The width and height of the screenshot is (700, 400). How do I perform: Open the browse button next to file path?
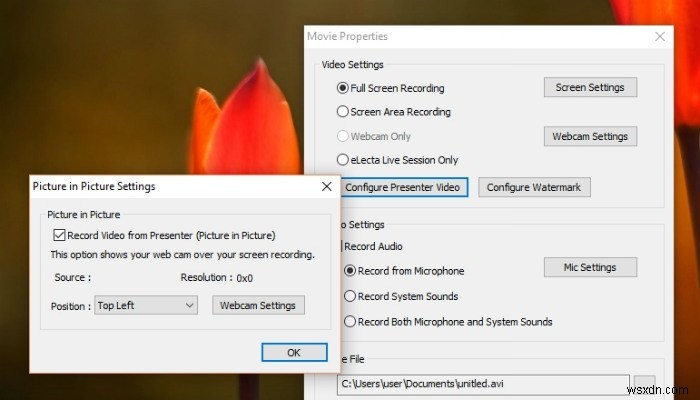tap(645, 384)
